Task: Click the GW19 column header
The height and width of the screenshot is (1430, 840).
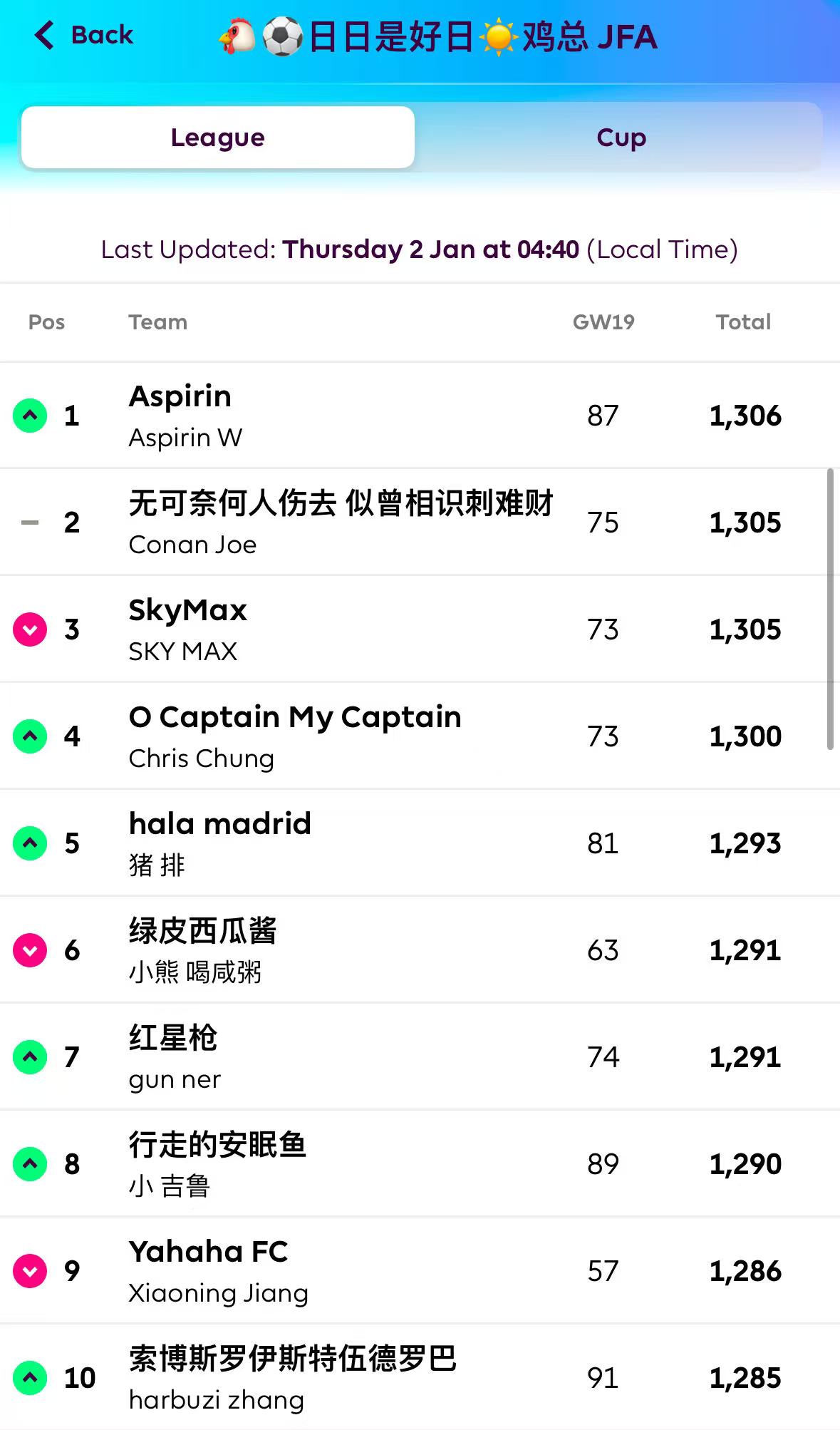Action: [x=603, y=322]
